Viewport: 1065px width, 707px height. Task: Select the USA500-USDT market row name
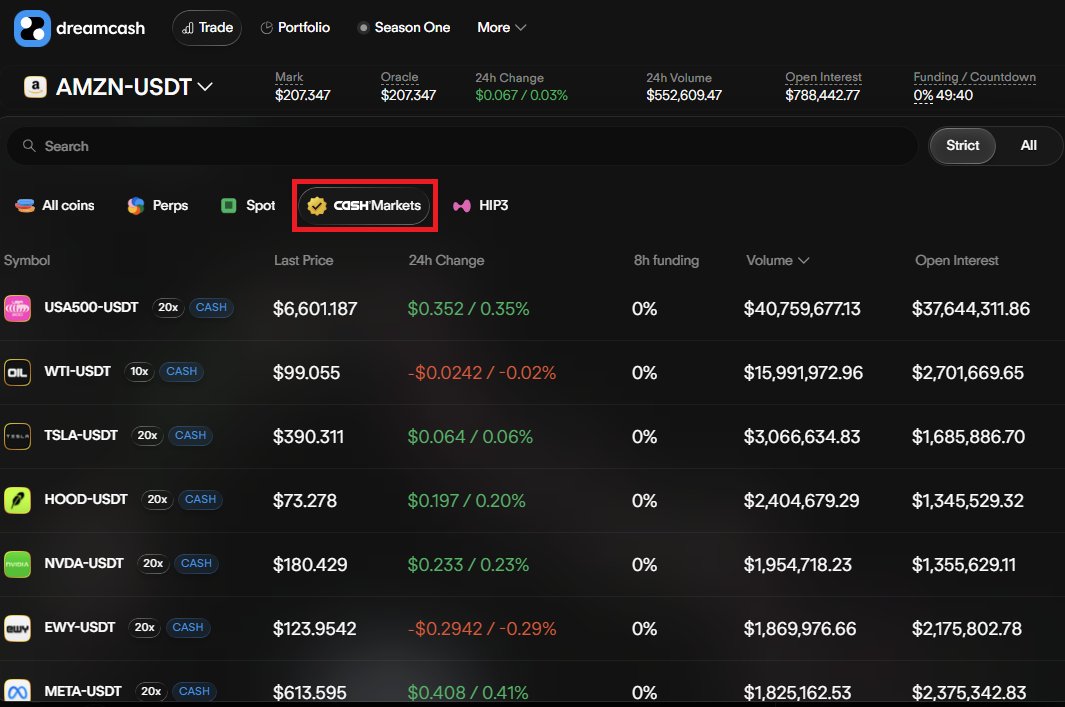coord(91,307)
